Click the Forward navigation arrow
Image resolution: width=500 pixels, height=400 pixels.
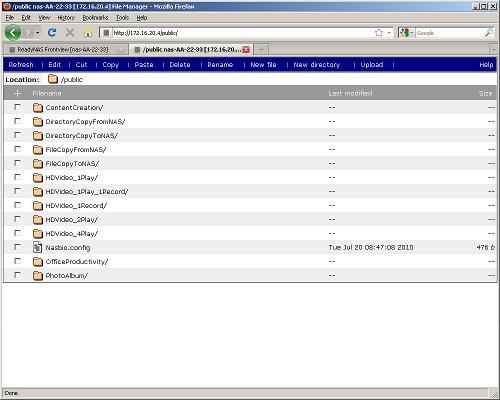click(28, 33)
